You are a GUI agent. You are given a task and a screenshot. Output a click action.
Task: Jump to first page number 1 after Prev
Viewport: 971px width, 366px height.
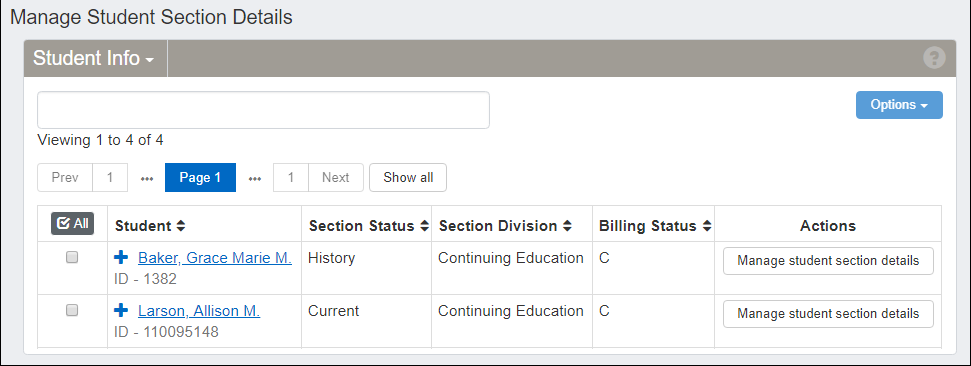[x=110, y=178]
